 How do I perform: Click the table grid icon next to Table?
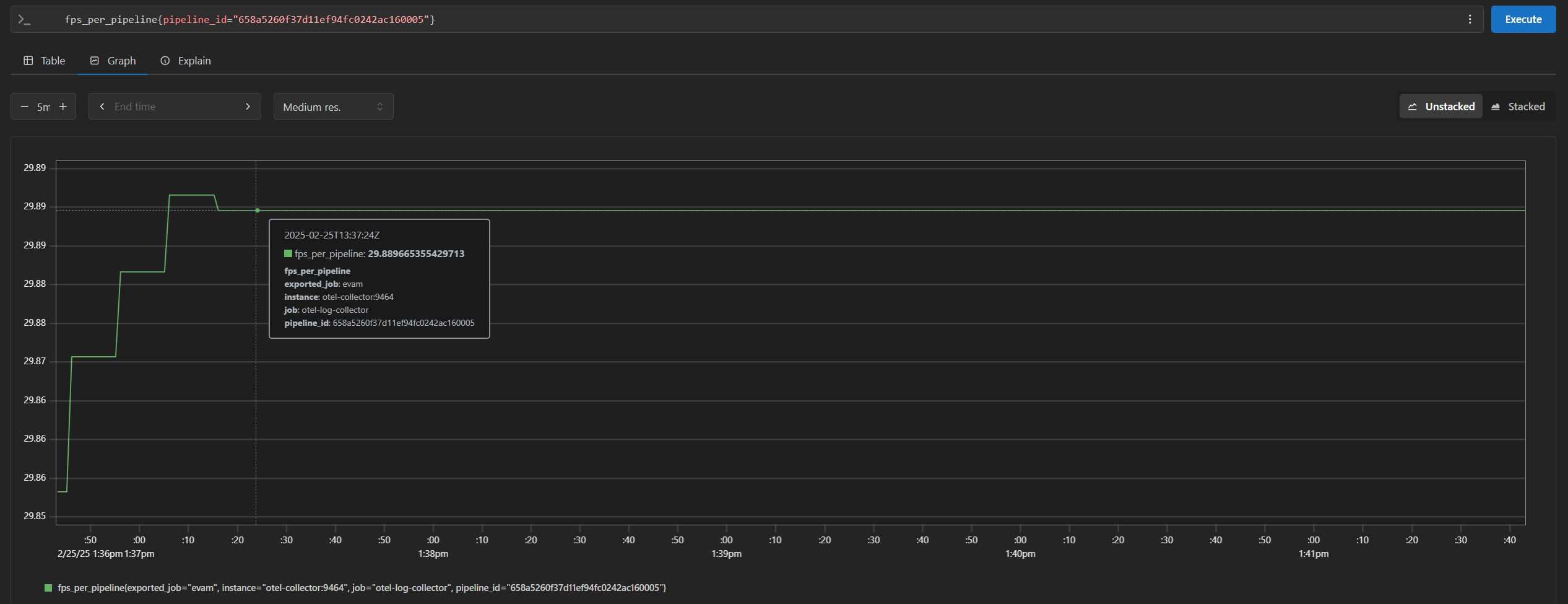tap(27, 60)
